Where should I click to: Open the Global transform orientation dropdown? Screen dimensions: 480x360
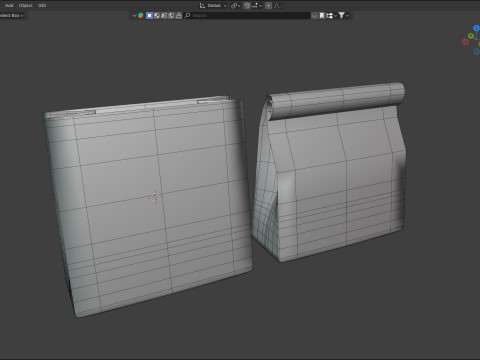213,6
